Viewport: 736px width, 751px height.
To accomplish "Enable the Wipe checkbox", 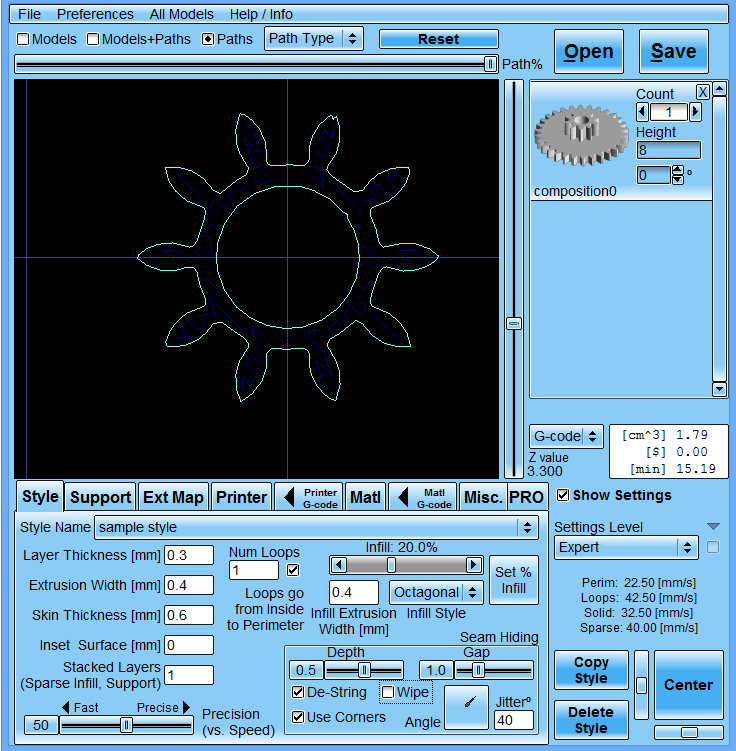I will (x=388, y=692).
